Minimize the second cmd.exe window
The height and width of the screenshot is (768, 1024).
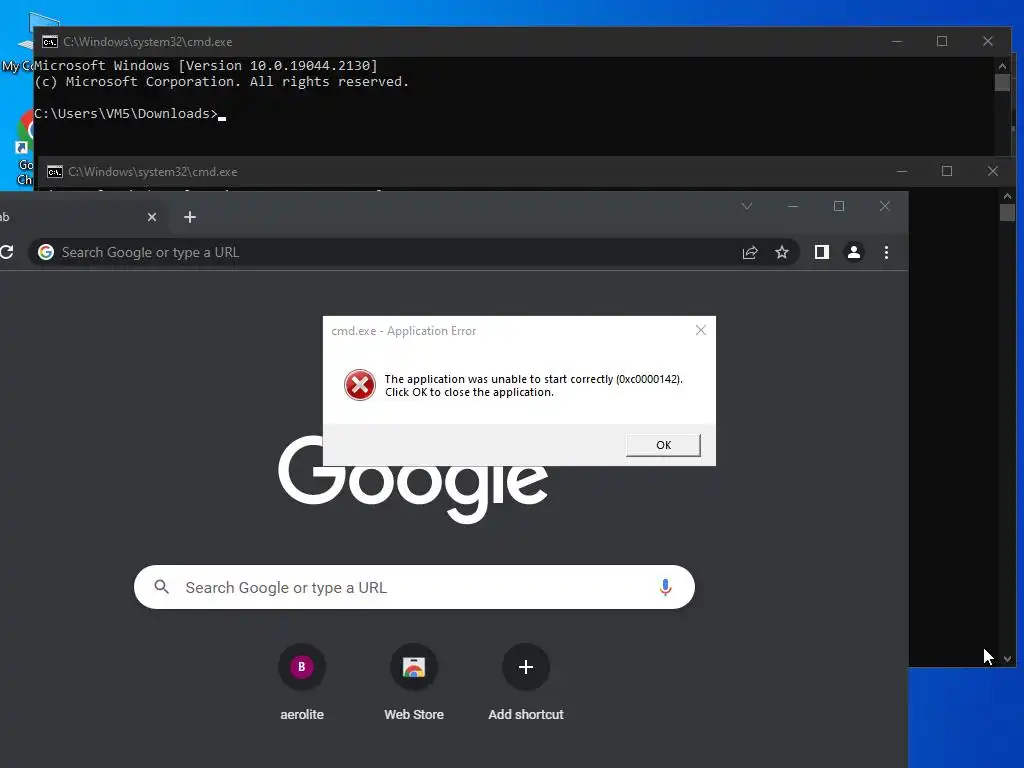coord(902,171)
